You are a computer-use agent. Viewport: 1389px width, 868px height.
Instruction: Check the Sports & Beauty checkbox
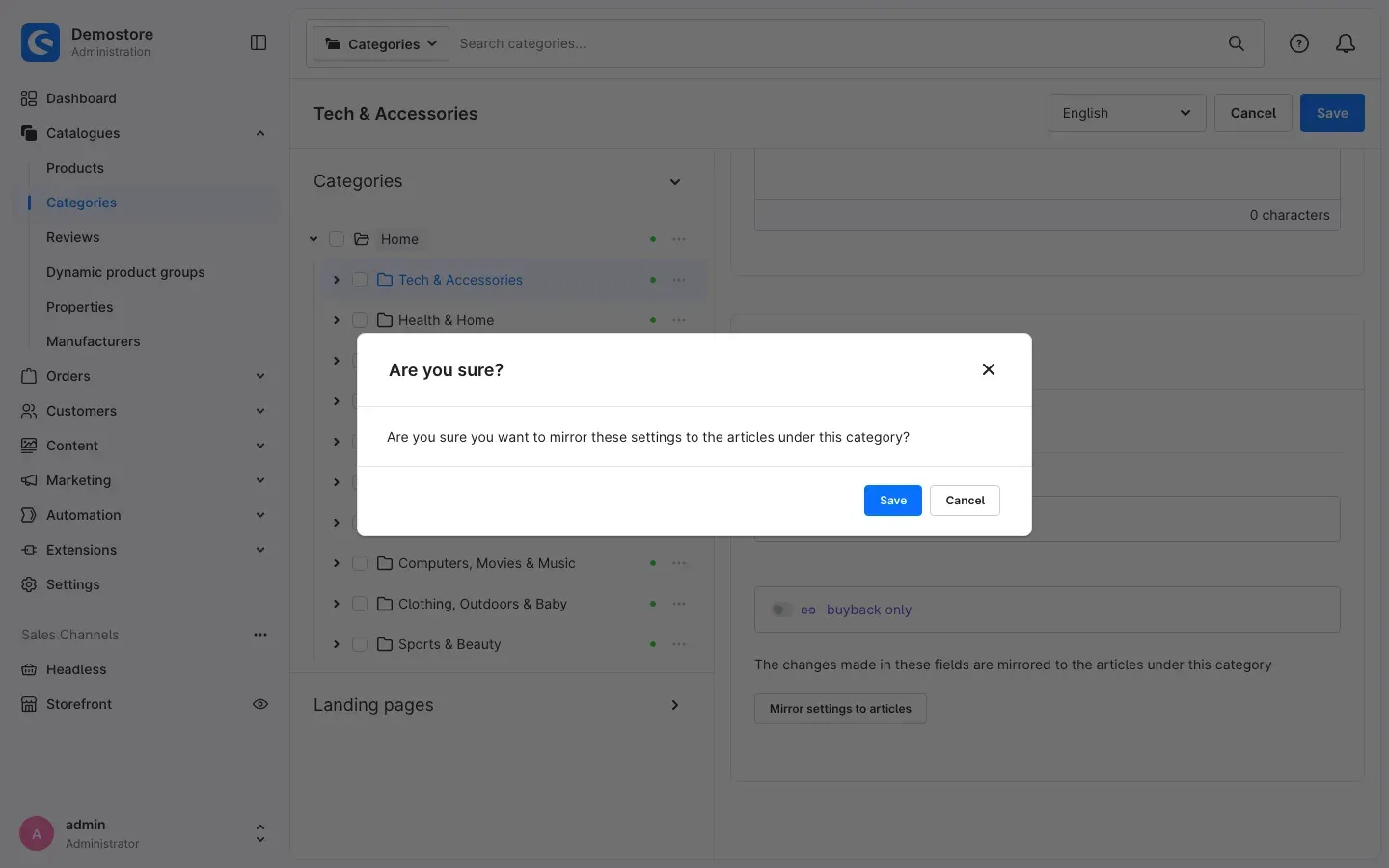click(360, 644)
